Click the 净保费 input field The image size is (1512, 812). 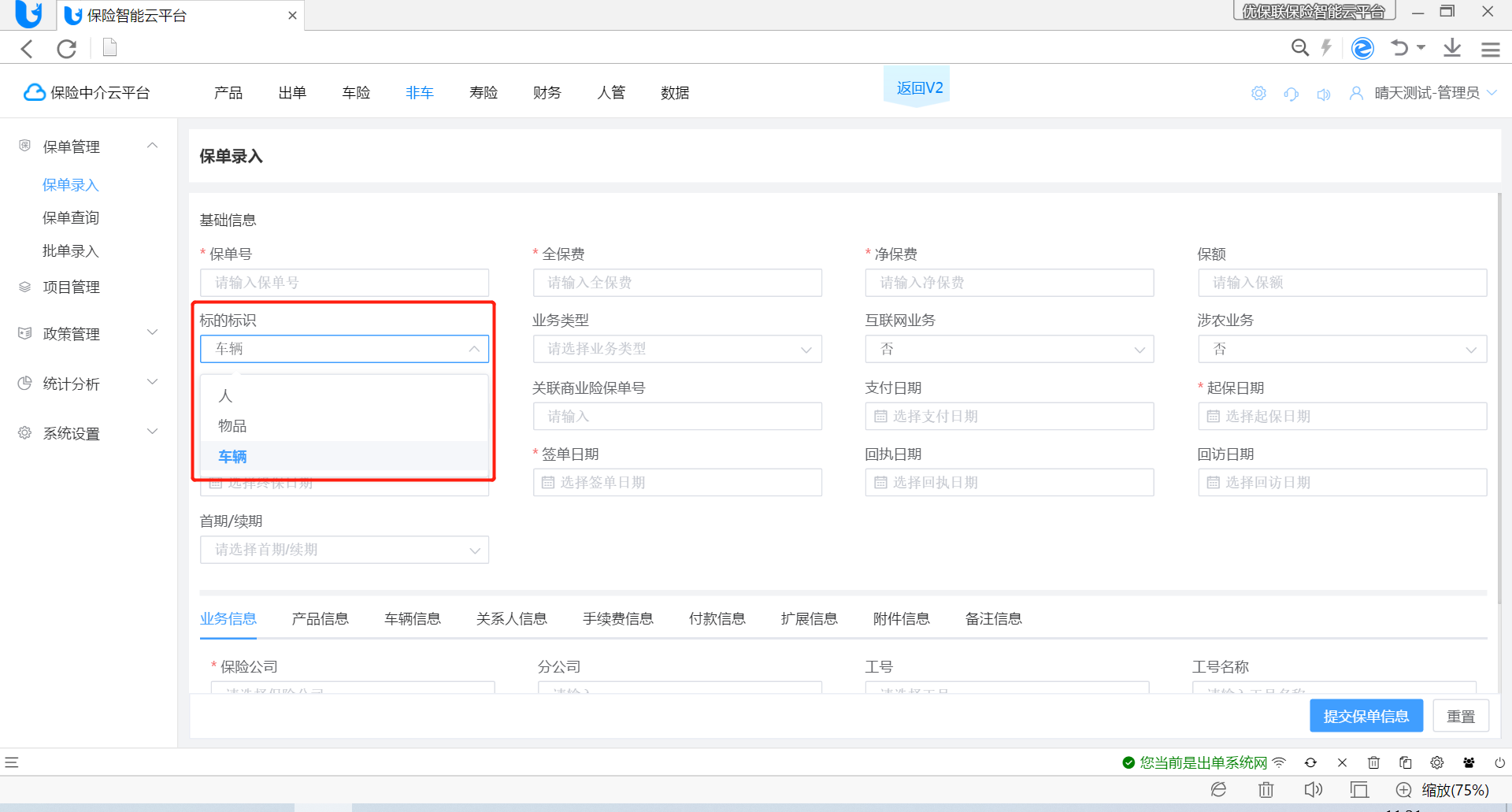click(x=1010, y=283)
